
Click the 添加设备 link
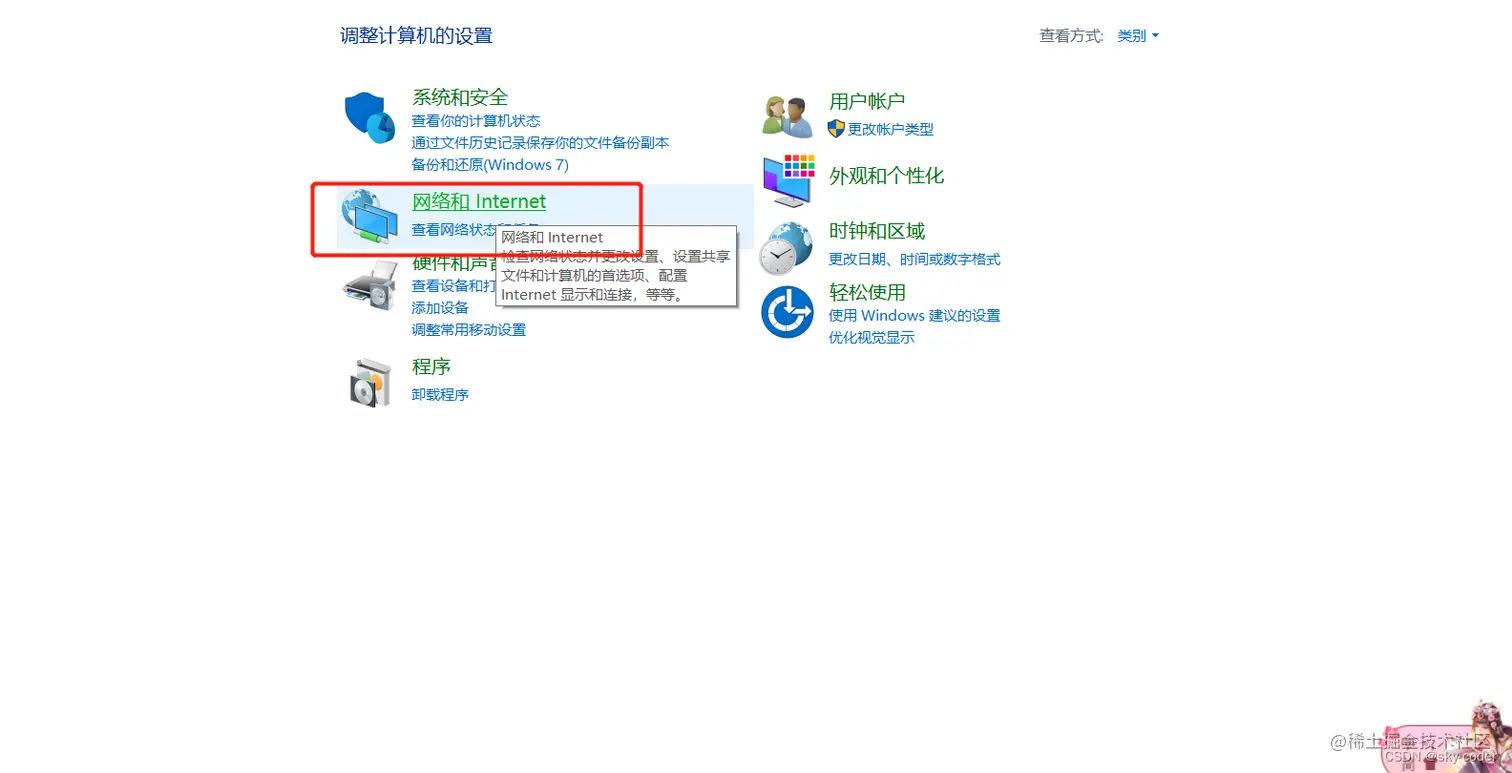coord(440,307)
